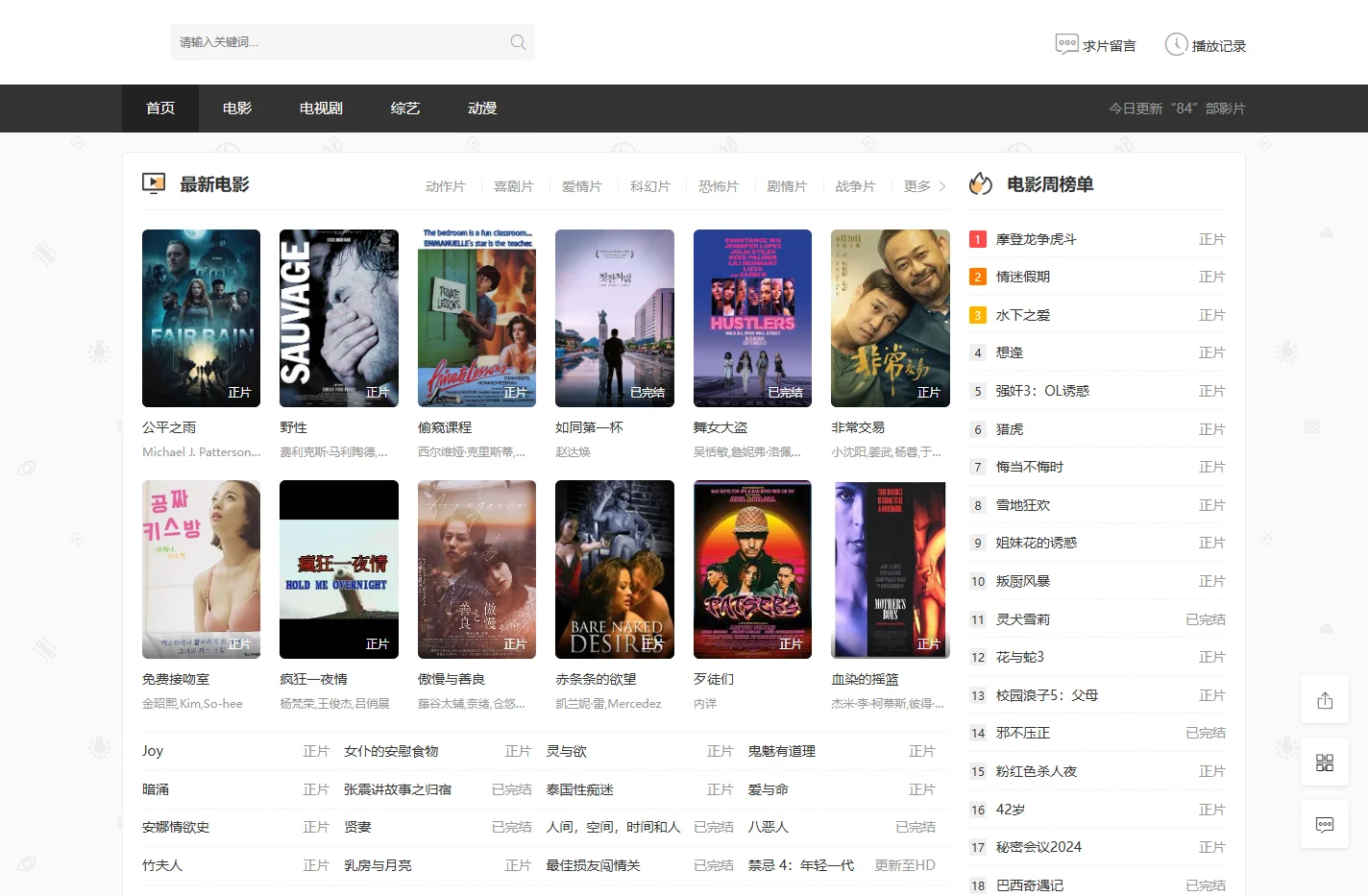Open the 血染的摇篮 poster
The width and height of the screenshot is (1368, 896).
pos(891,569)
